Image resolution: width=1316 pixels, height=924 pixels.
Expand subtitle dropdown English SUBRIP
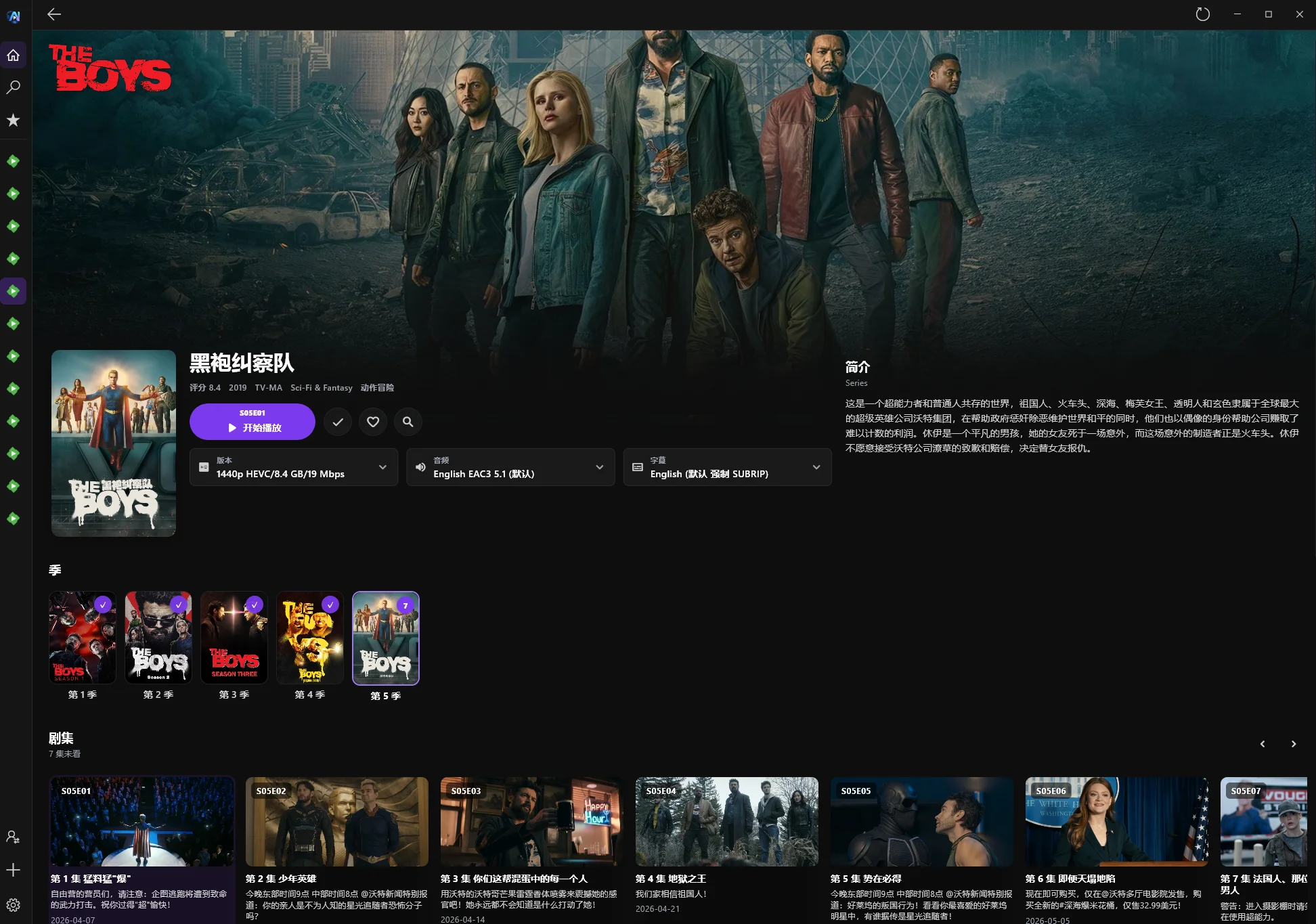tap(727, 467)
